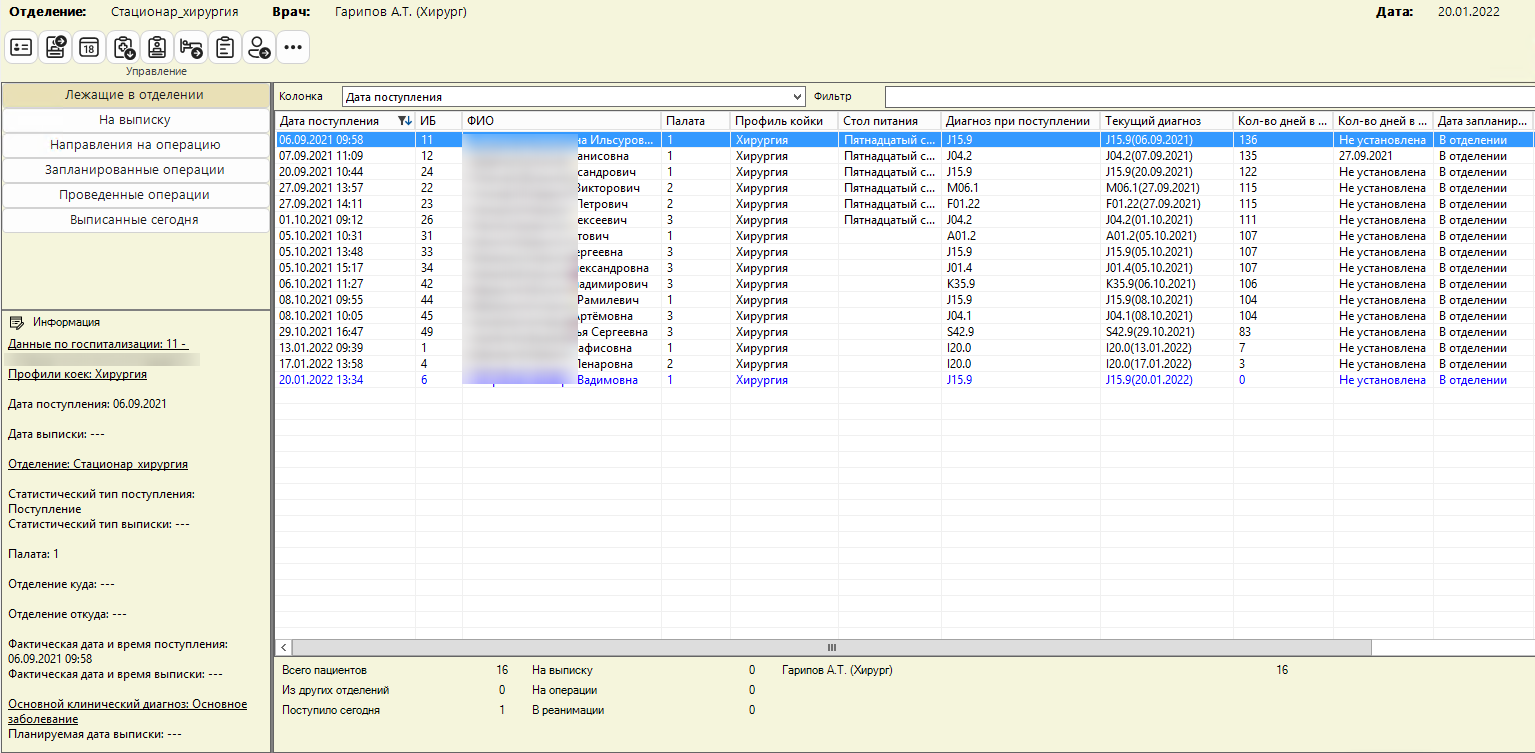Sort by Профиль койки column header
Image resolution: width=1535 pixels, height=753 pixels.
coord(784,121)
